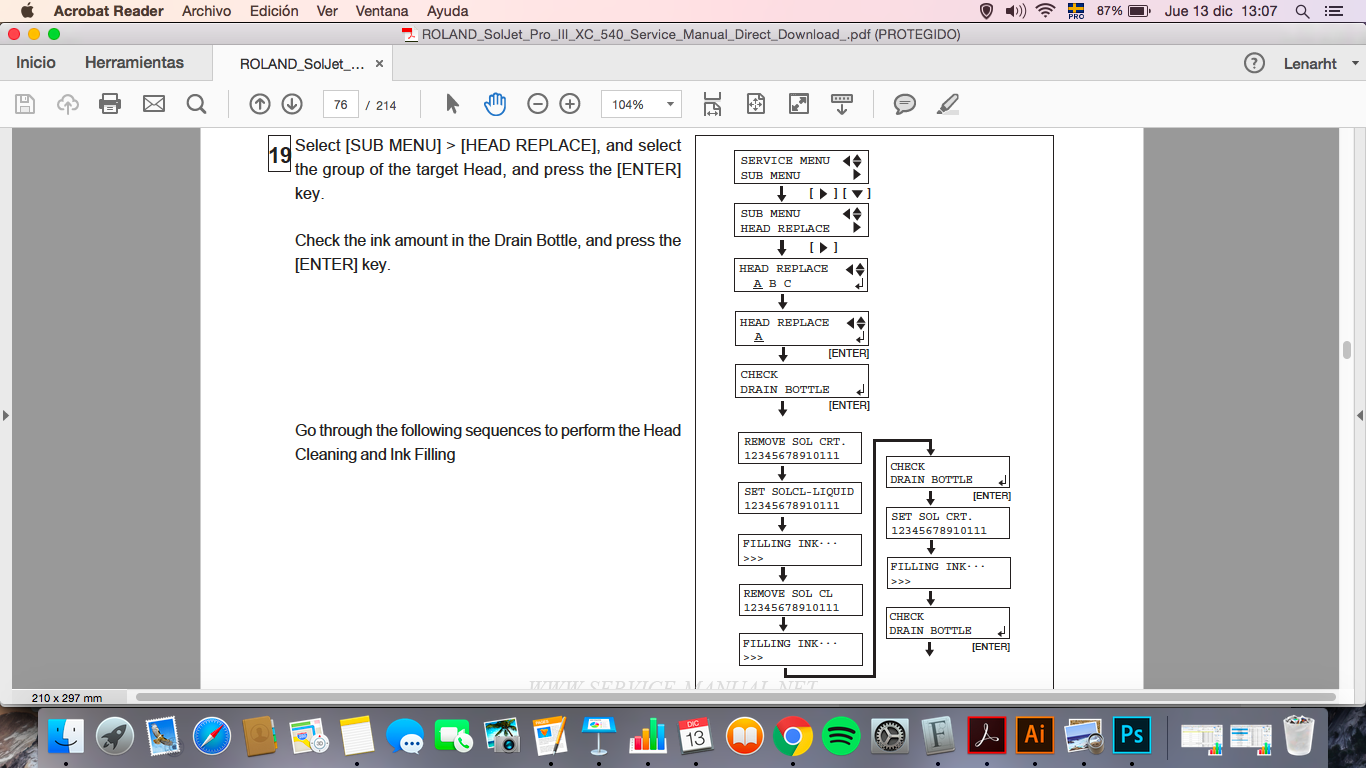Open Acrobat Reader icon in the Dock

[986, 736]
